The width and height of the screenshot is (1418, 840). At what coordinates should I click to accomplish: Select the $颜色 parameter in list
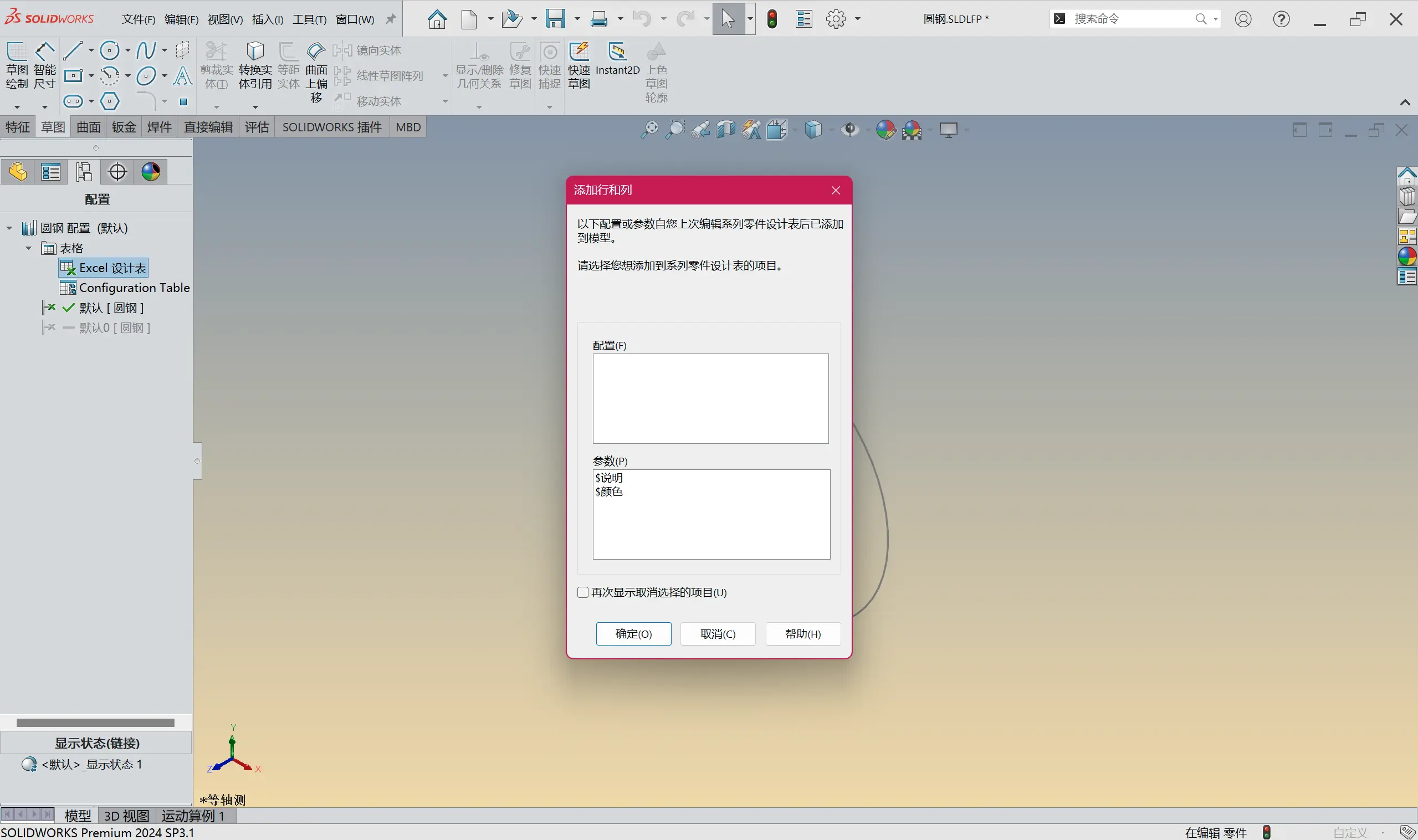click(608, 491)
